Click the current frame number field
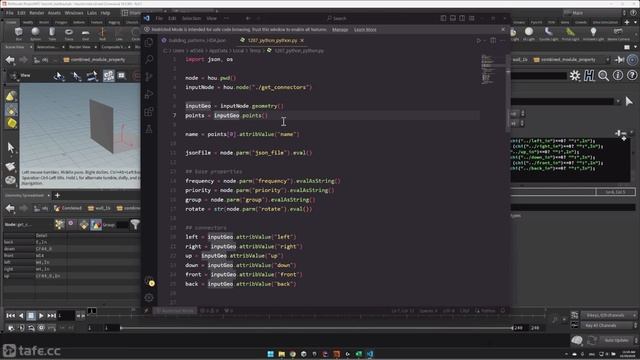This screenshot has width=640, height=360. click(x=65, y=316)
